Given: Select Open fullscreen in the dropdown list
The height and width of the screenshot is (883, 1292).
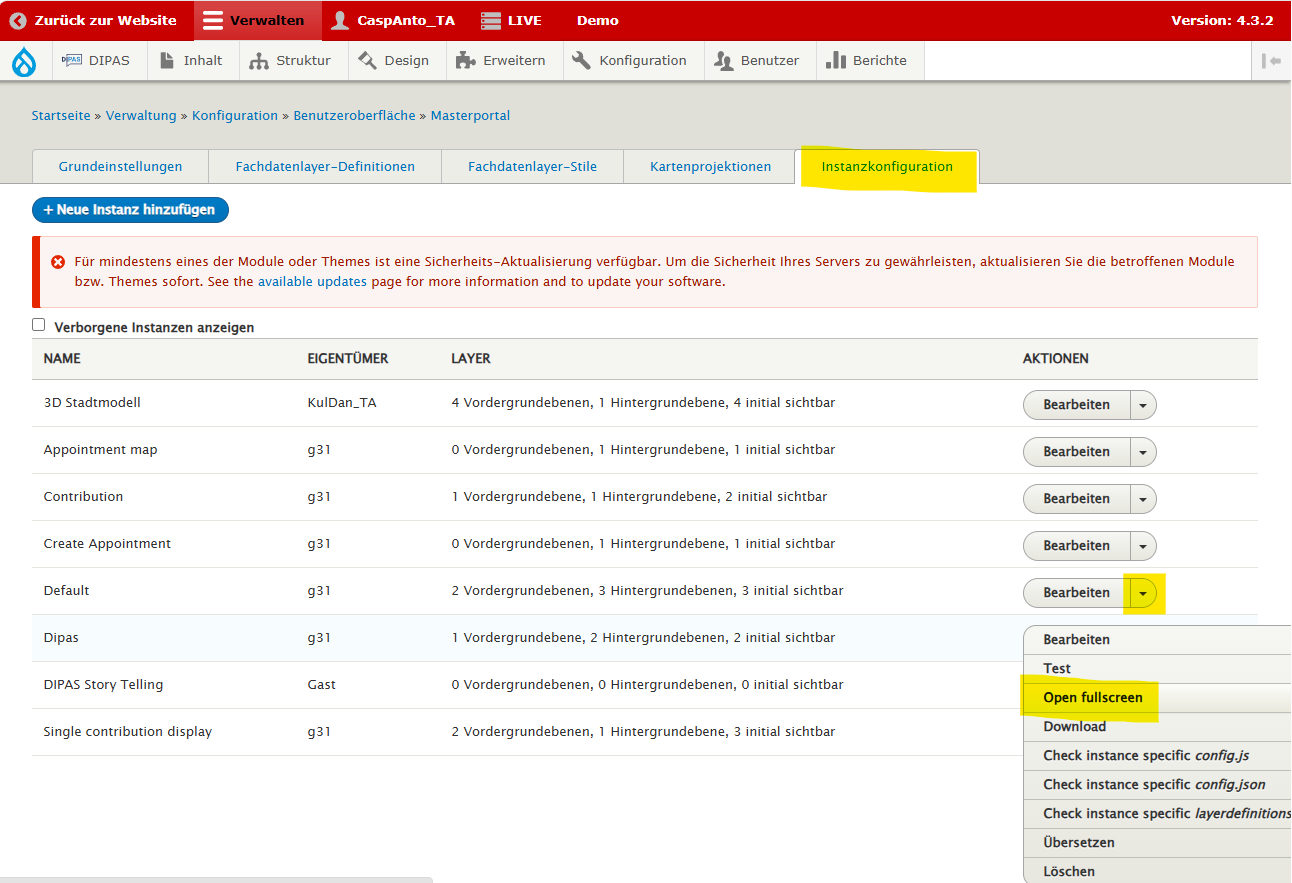Looking at the screenshot, I should [x=1157, y=698].
